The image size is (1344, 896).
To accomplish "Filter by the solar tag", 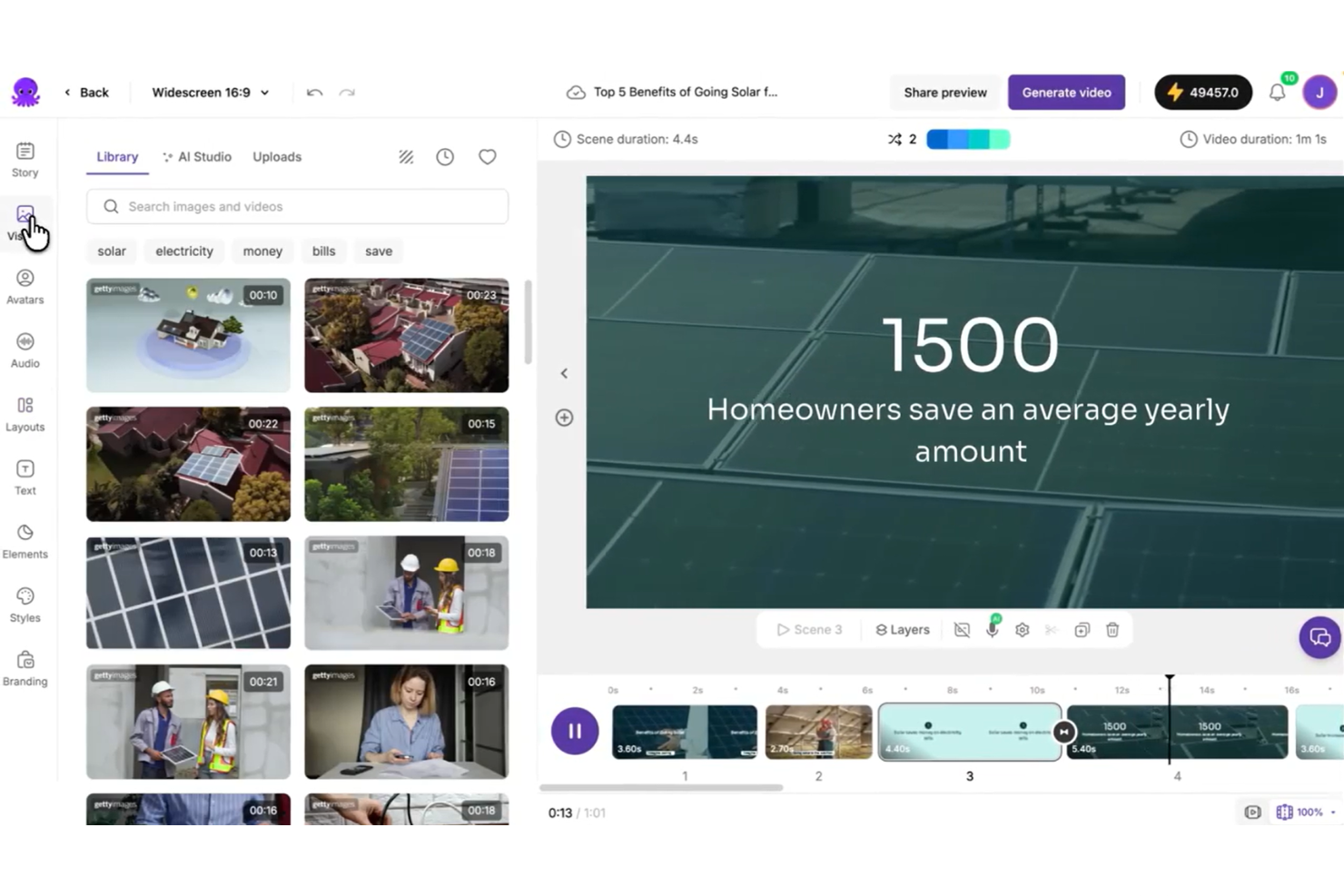I will (112, 251).
